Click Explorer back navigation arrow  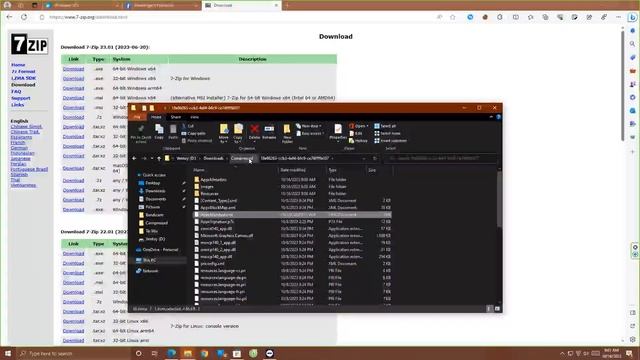tap(134, 158)
